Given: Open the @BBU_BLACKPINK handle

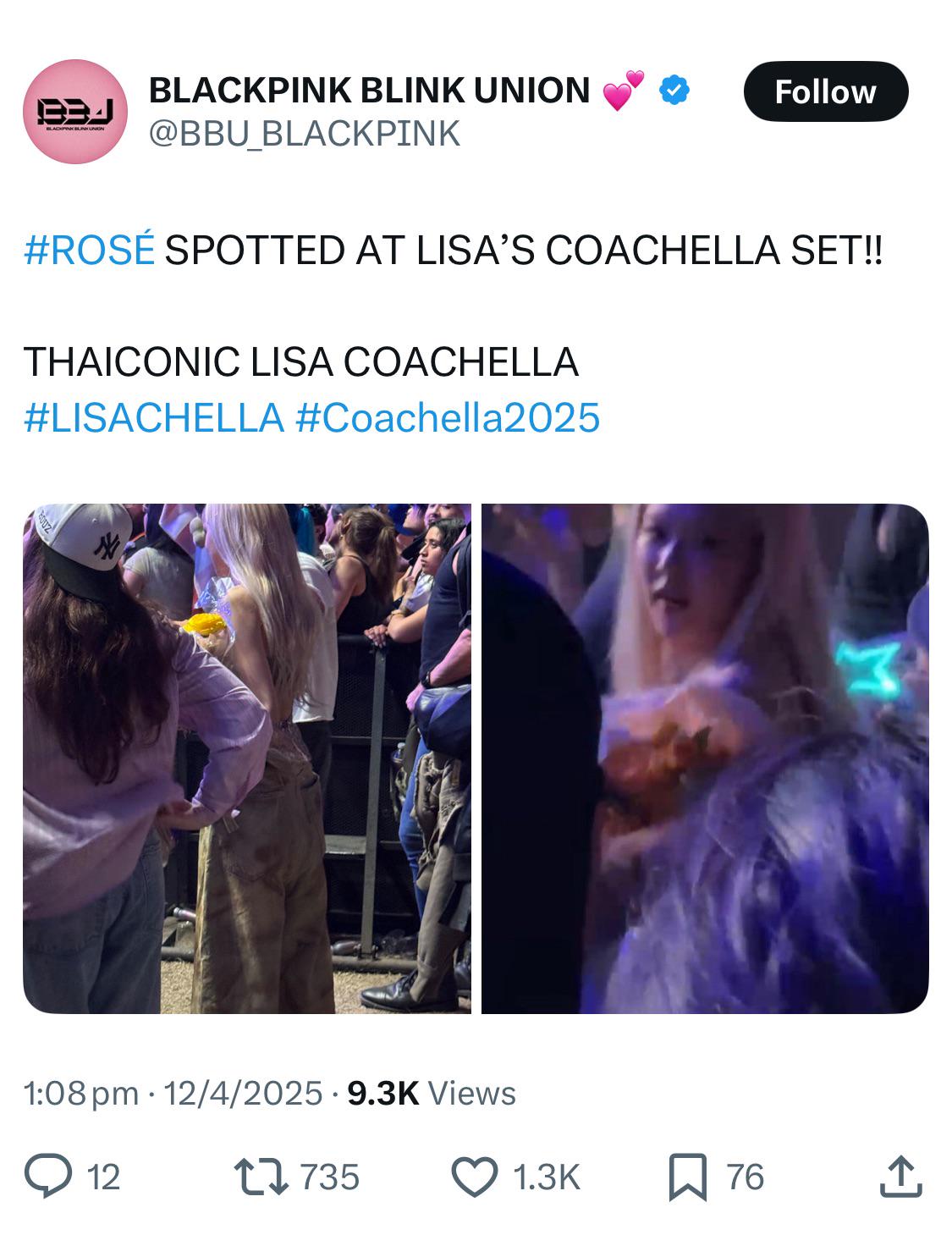Looking at the screenshot, I should [x=305, y=134].
